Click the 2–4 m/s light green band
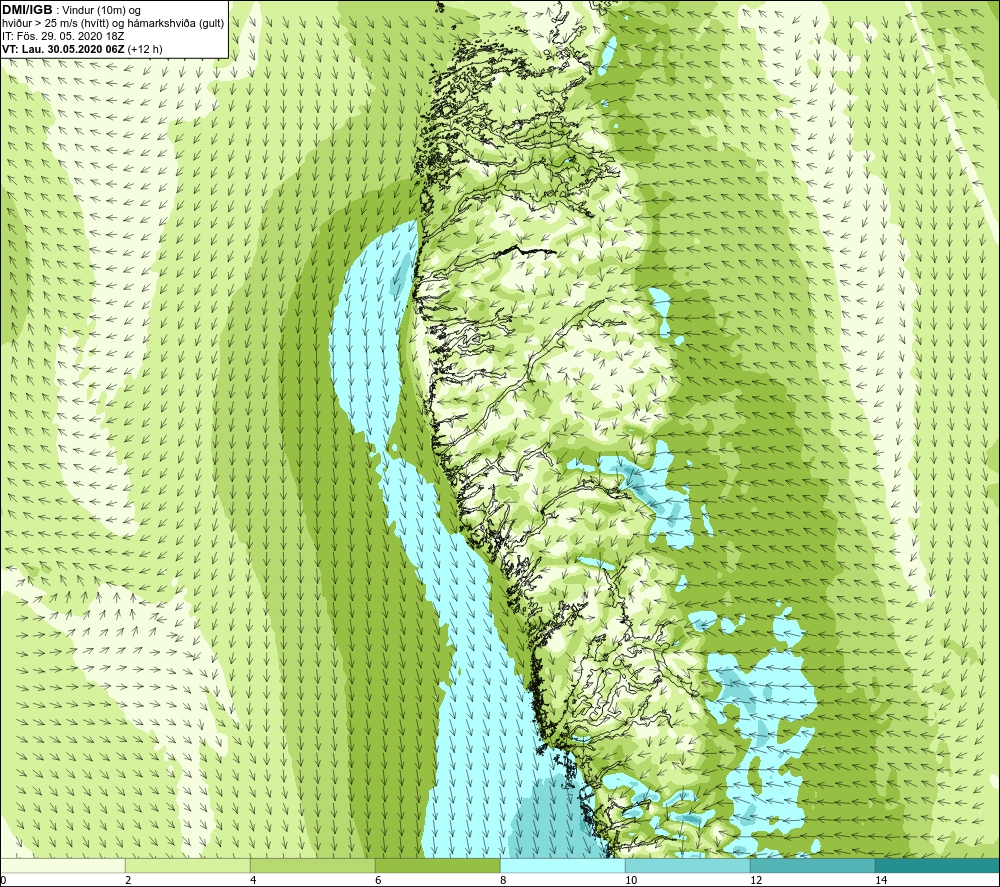The height and width of the screenshot is (887, 1000). [x=188, y=865]
